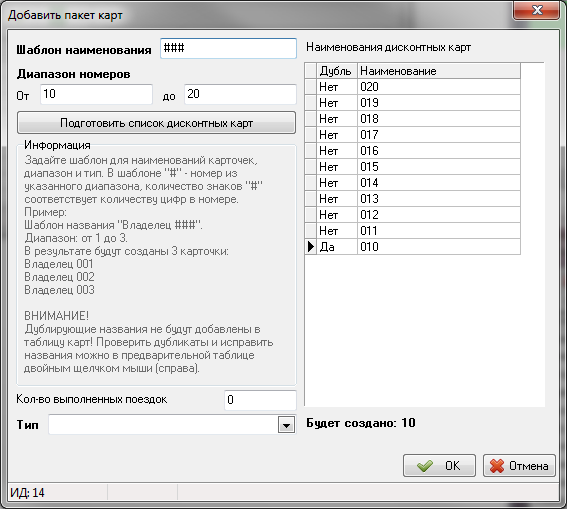This screenshot has width=567, height=509.
Task: Click the От range start field
Action: pyautogui.click(x=96, y=94)
